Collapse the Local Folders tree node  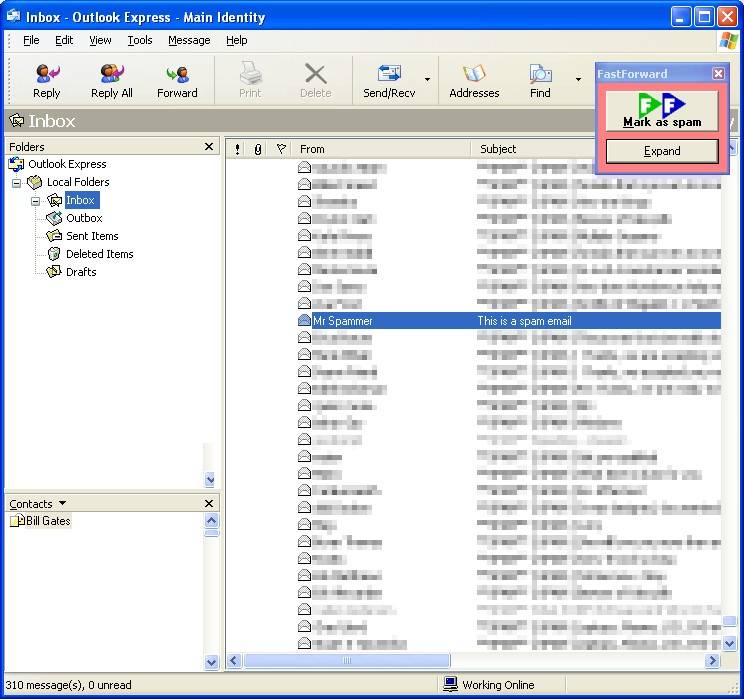click(x=17, y=183)
